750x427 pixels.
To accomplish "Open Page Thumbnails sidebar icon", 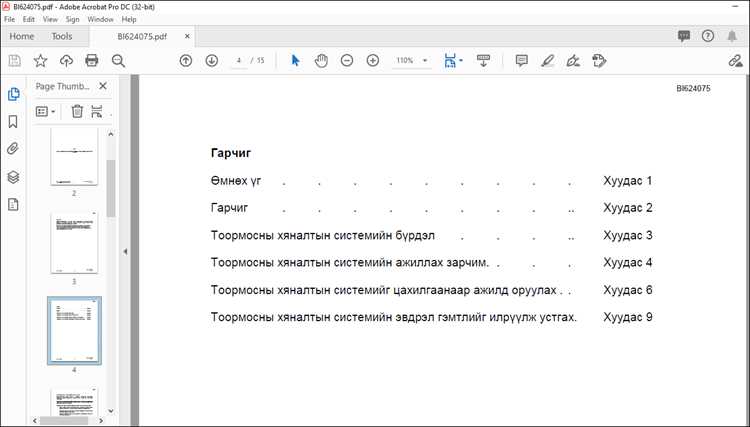I will tap(13, 94).
